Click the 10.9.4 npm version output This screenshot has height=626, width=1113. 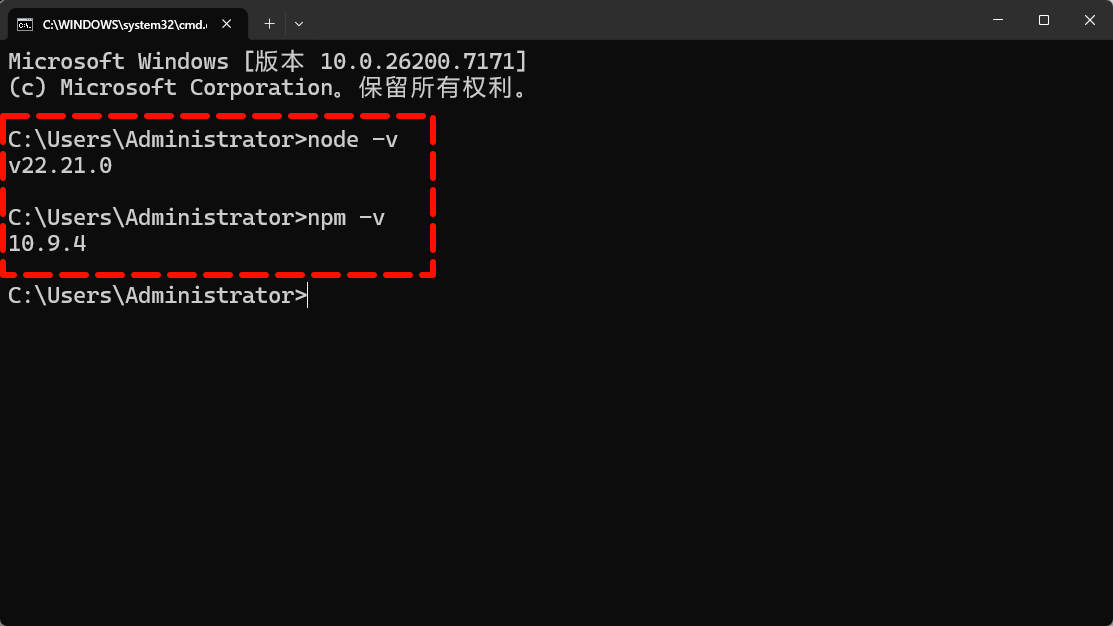coord(47,244)
